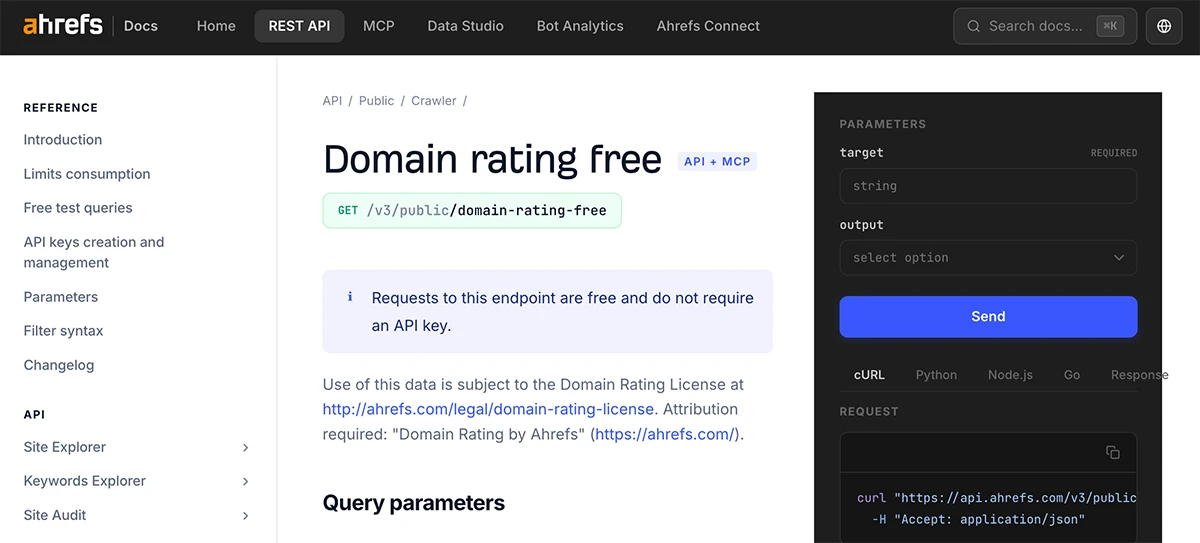
Task: Expand Site Audit section
Action: coord(137,515)
